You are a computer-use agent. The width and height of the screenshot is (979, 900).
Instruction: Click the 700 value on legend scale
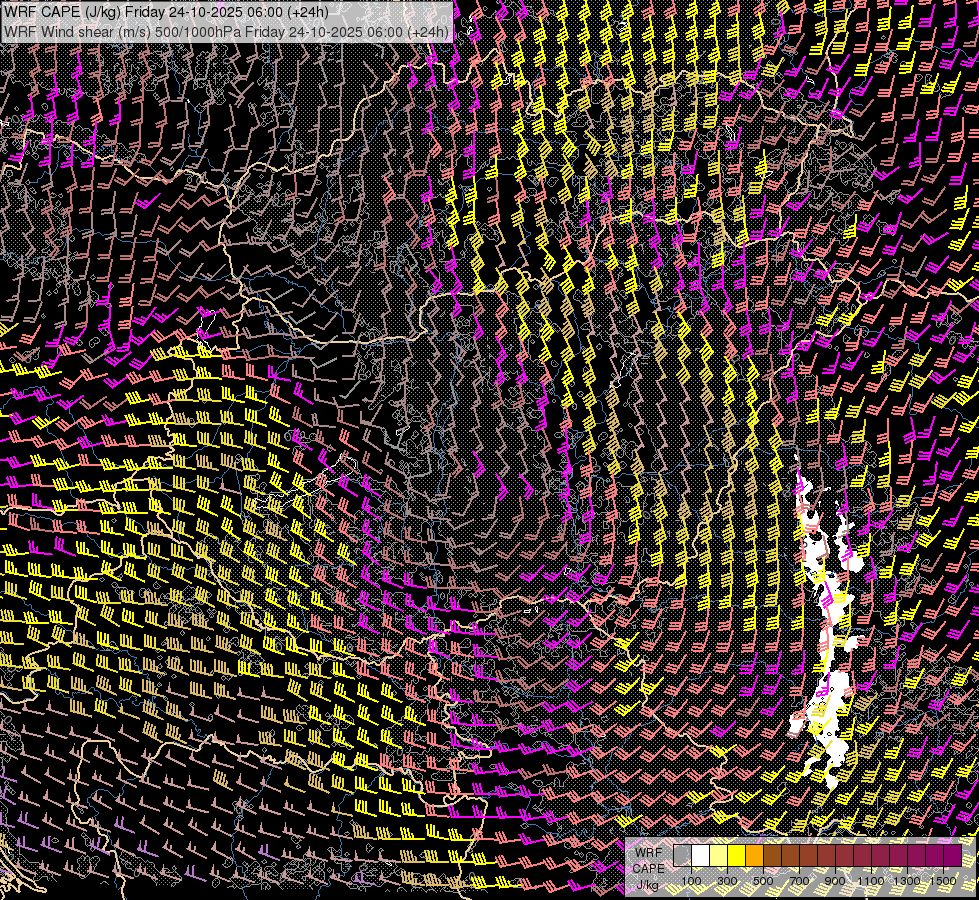tap(799, 880)
